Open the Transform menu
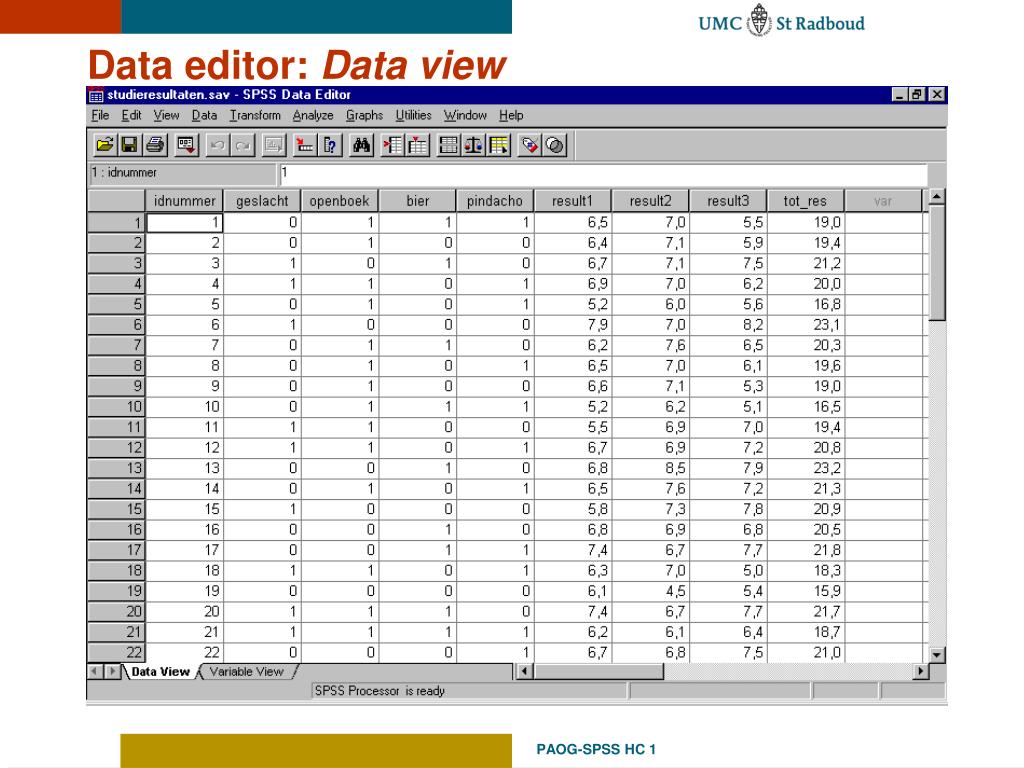The height and width of the screenshot is (768, 1024). coord(255,115)
